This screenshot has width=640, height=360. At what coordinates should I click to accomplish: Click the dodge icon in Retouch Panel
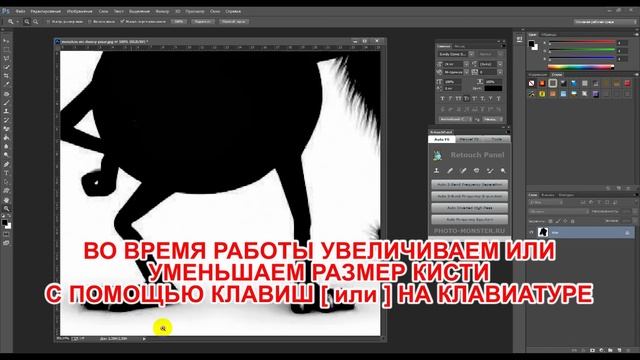pos(503,171)
